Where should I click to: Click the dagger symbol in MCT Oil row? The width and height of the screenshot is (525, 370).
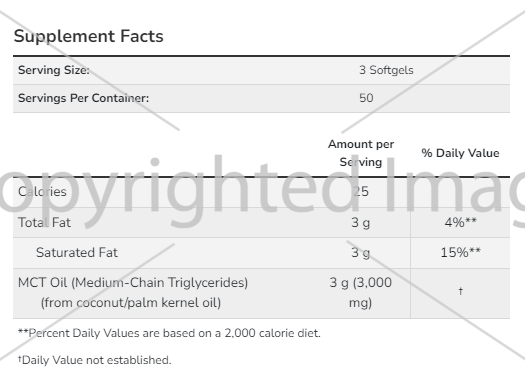coord(460,291)
